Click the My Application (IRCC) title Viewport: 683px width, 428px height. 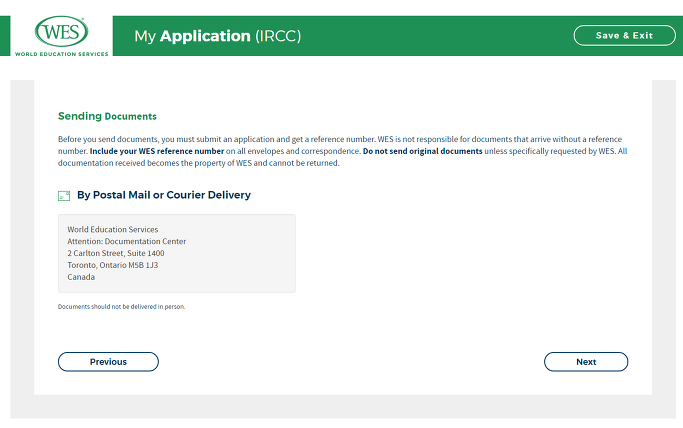[218, 36]
